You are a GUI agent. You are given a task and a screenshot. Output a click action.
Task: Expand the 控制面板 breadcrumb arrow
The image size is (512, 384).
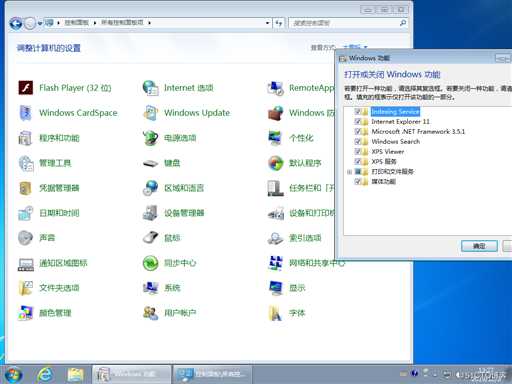pos(95,23)
